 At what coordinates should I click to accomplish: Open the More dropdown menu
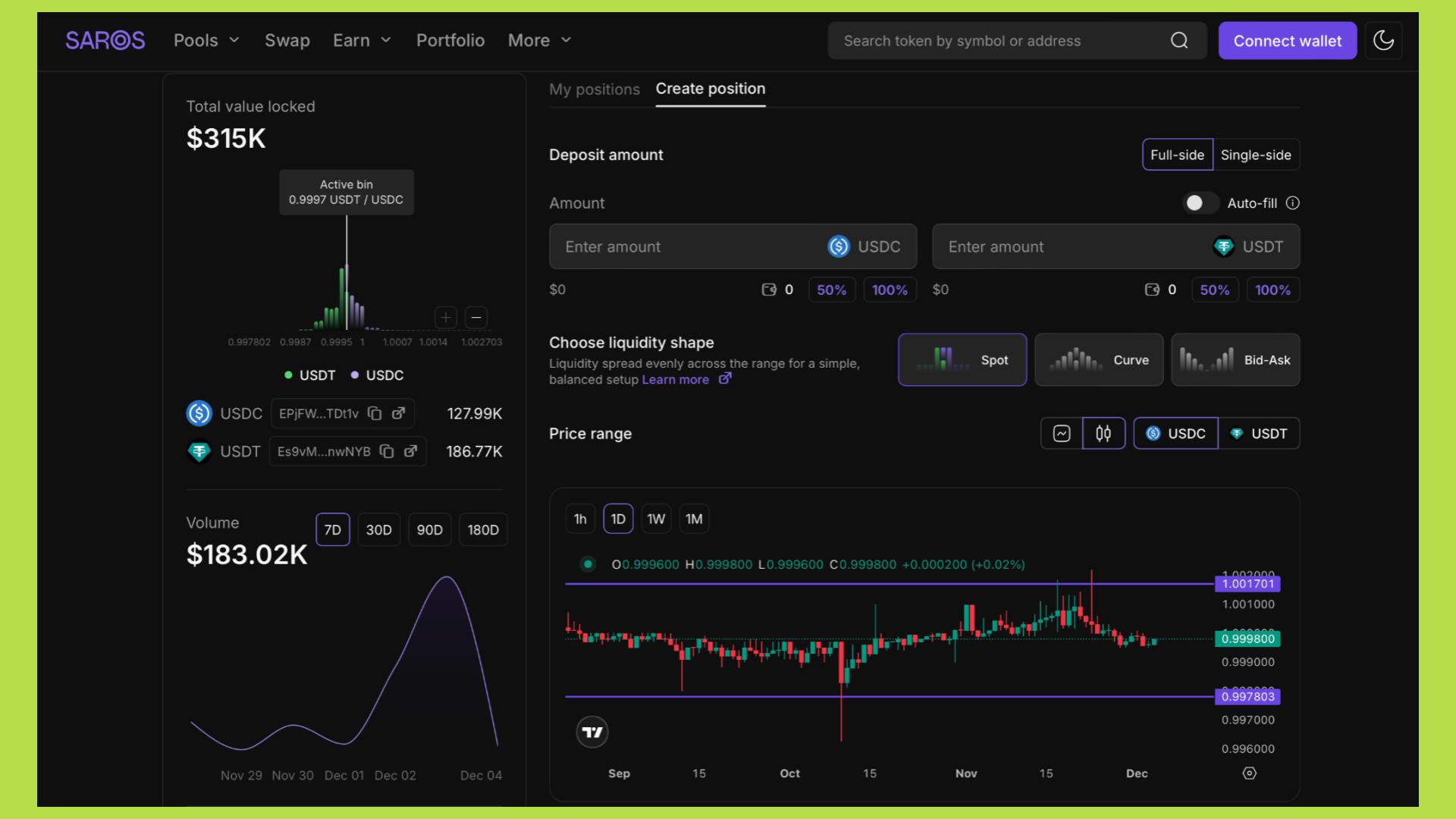(x=539, y=40)
